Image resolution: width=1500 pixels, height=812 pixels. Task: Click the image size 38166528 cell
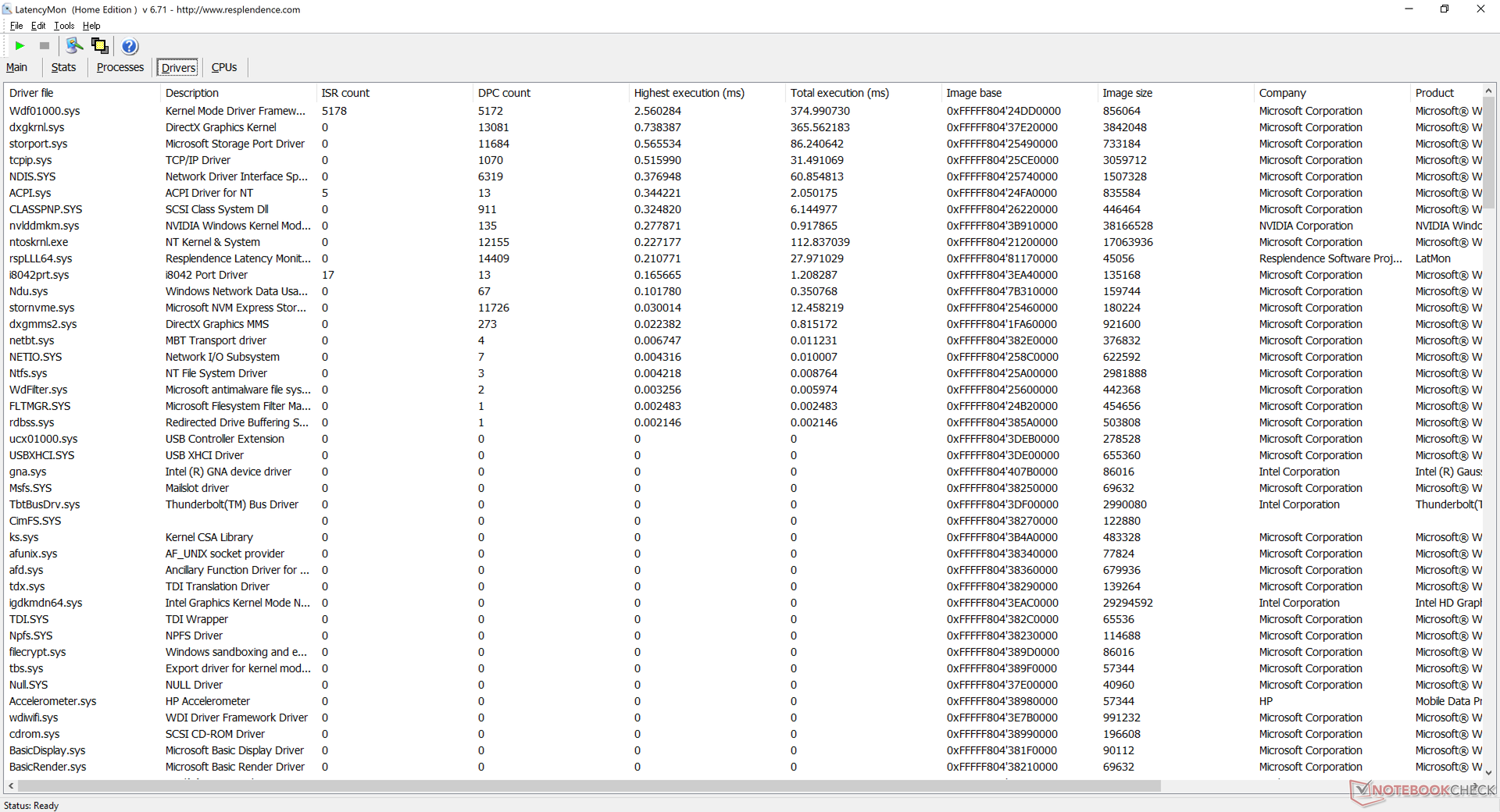1128,226
